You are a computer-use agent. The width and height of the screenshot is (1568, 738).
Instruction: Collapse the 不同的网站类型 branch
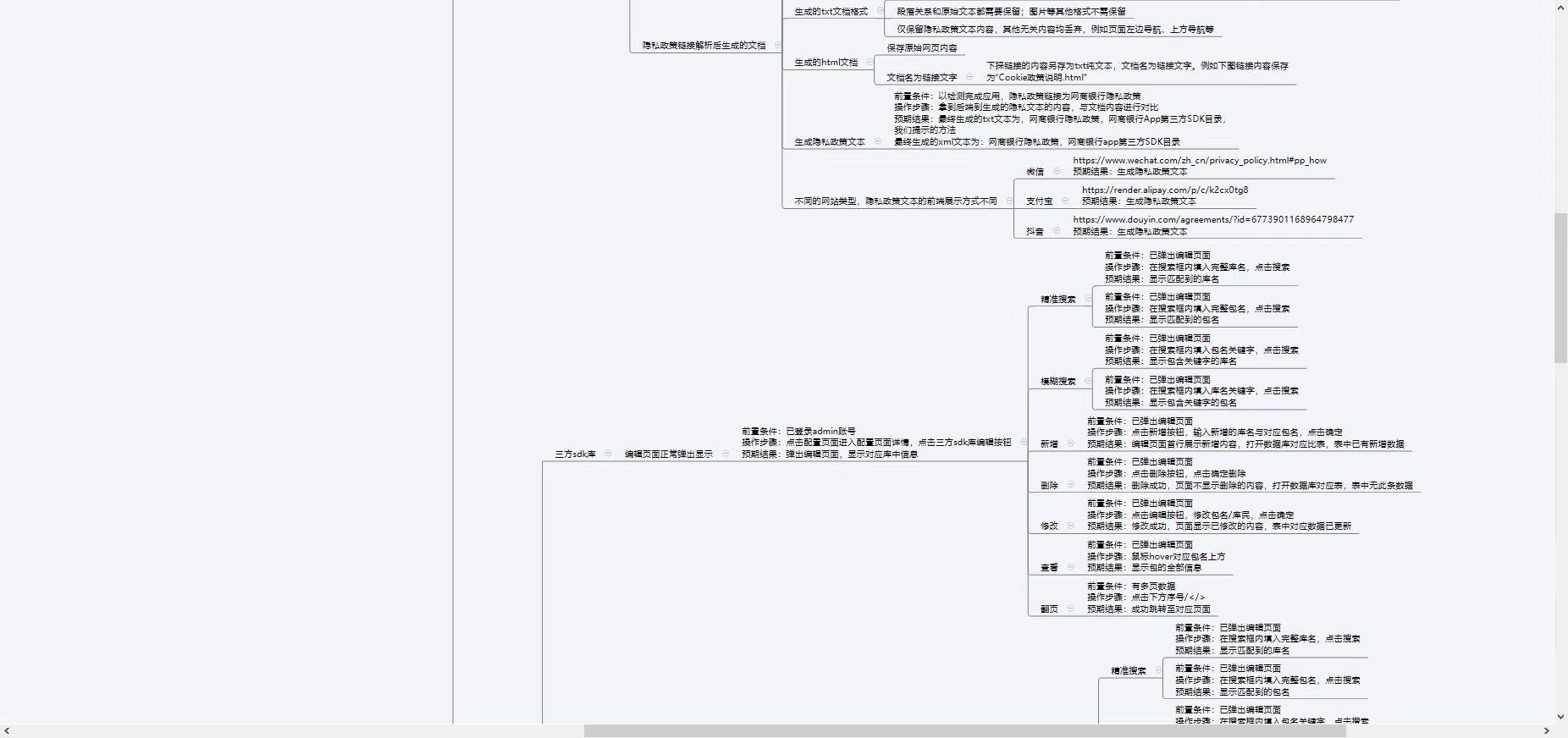[1009, 201]
